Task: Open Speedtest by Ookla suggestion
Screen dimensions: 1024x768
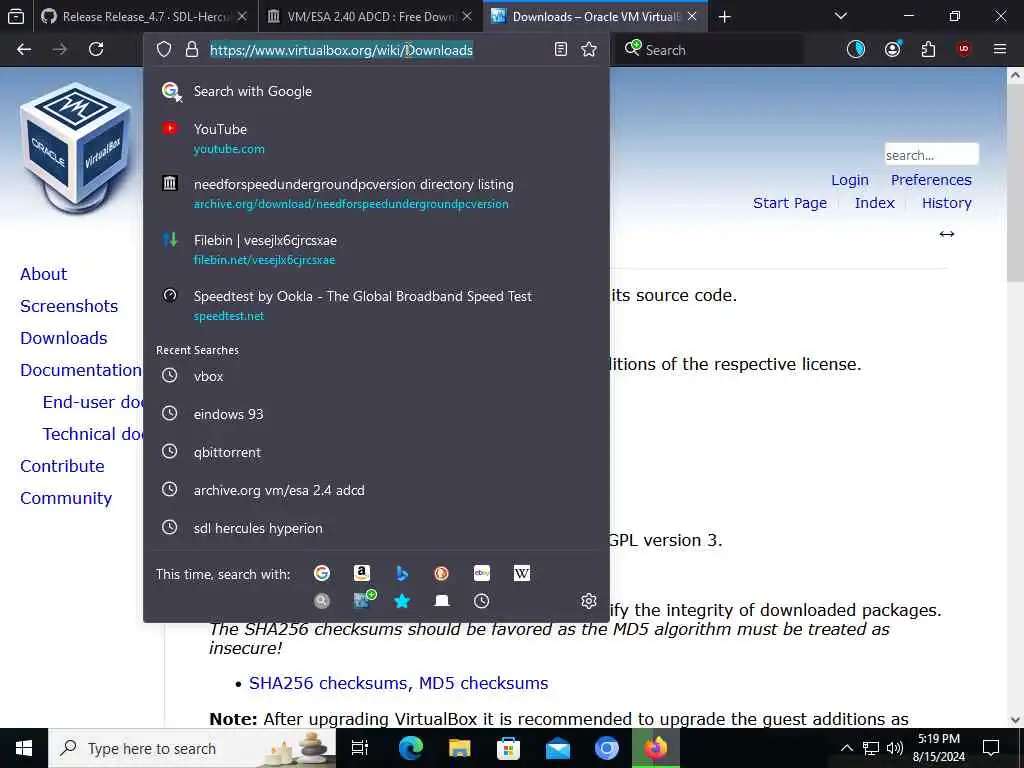Action: (376, 306)
